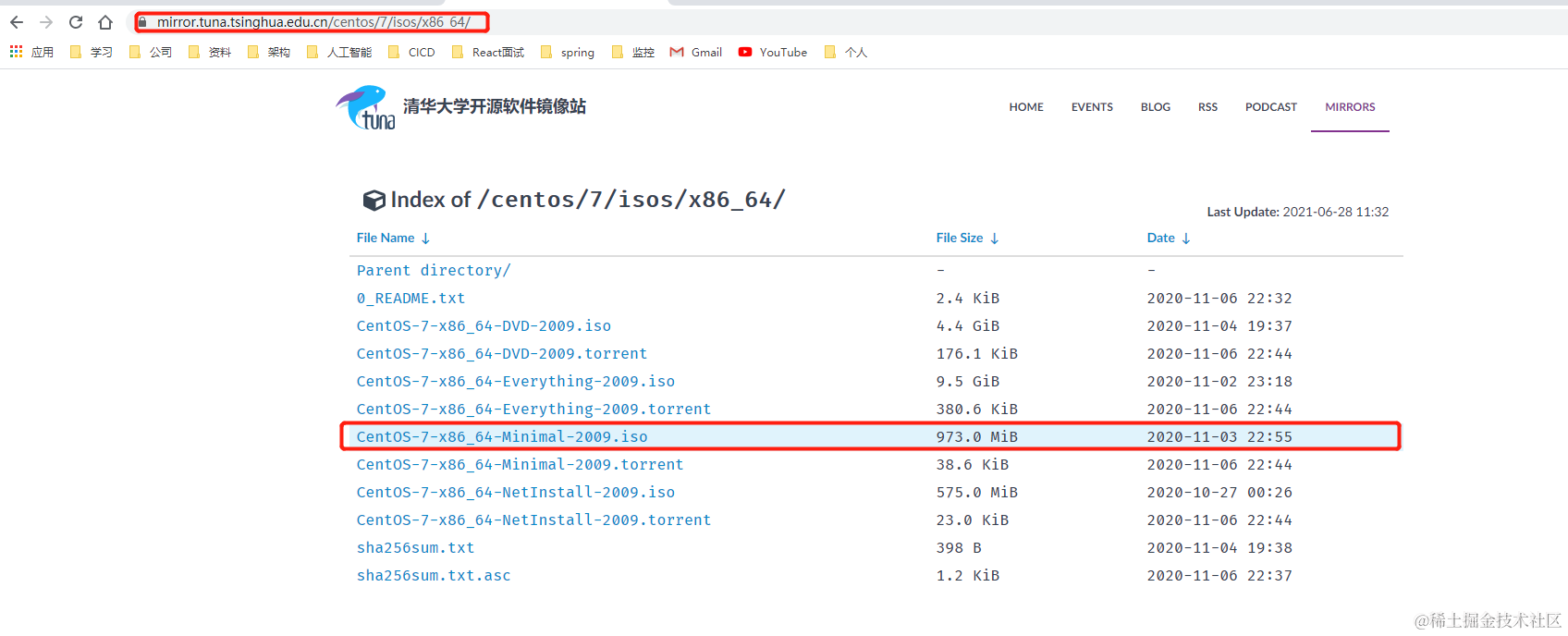Click the box icon beside Index of
1568x636 pixels.
click(374, 200)
